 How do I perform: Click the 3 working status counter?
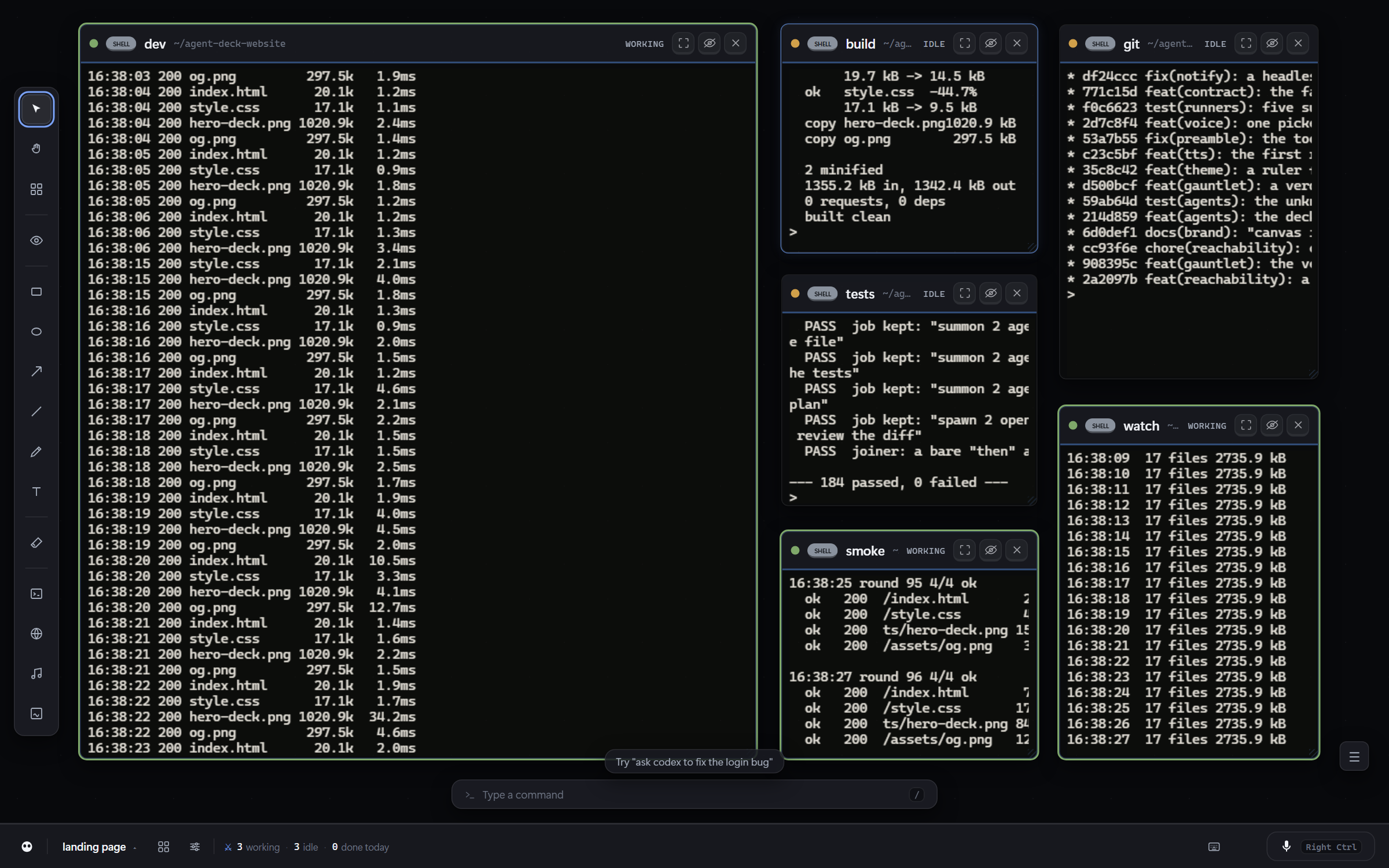click(252, 847)
